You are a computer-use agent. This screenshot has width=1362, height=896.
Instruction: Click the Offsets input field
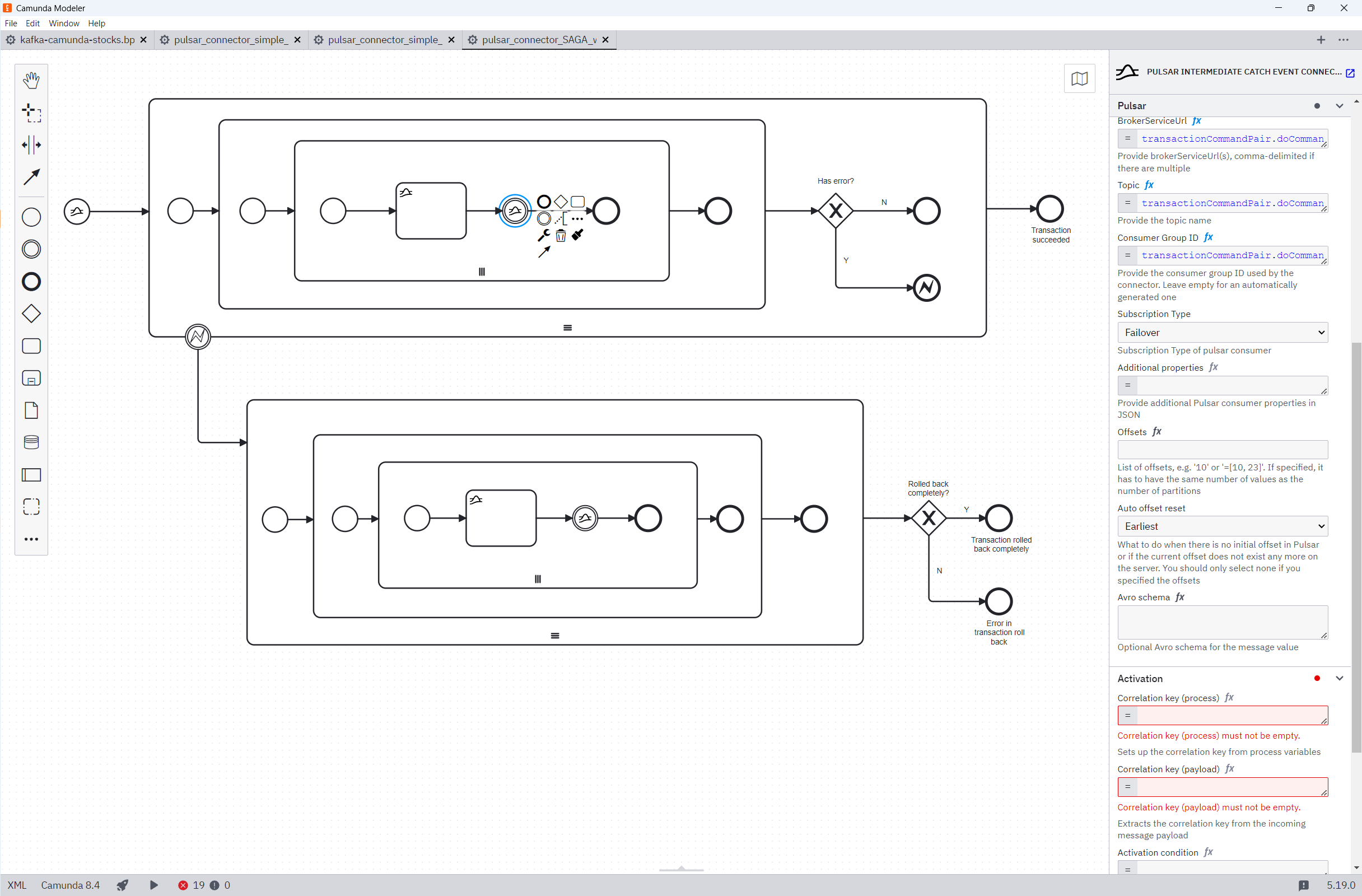click(1223, 450)
